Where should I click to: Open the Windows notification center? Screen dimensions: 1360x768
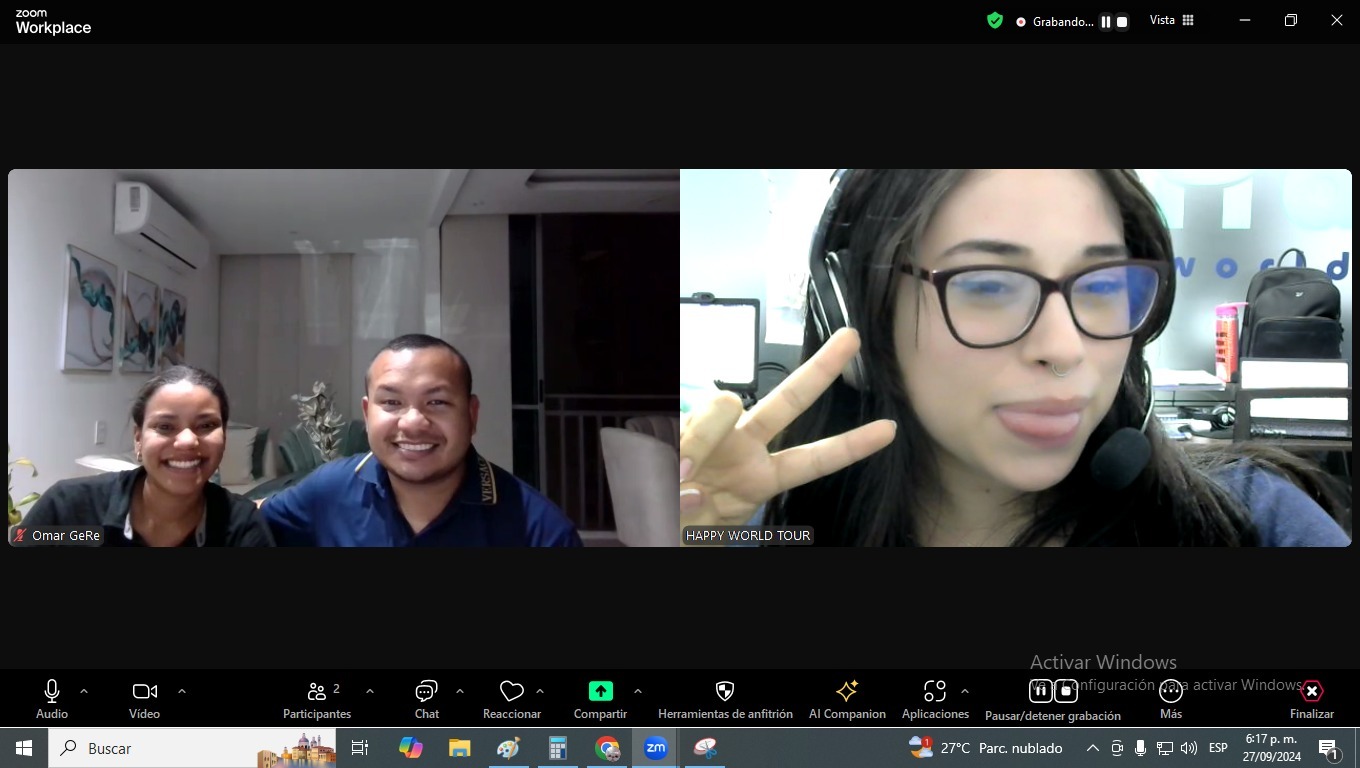tap(1329, 748)
